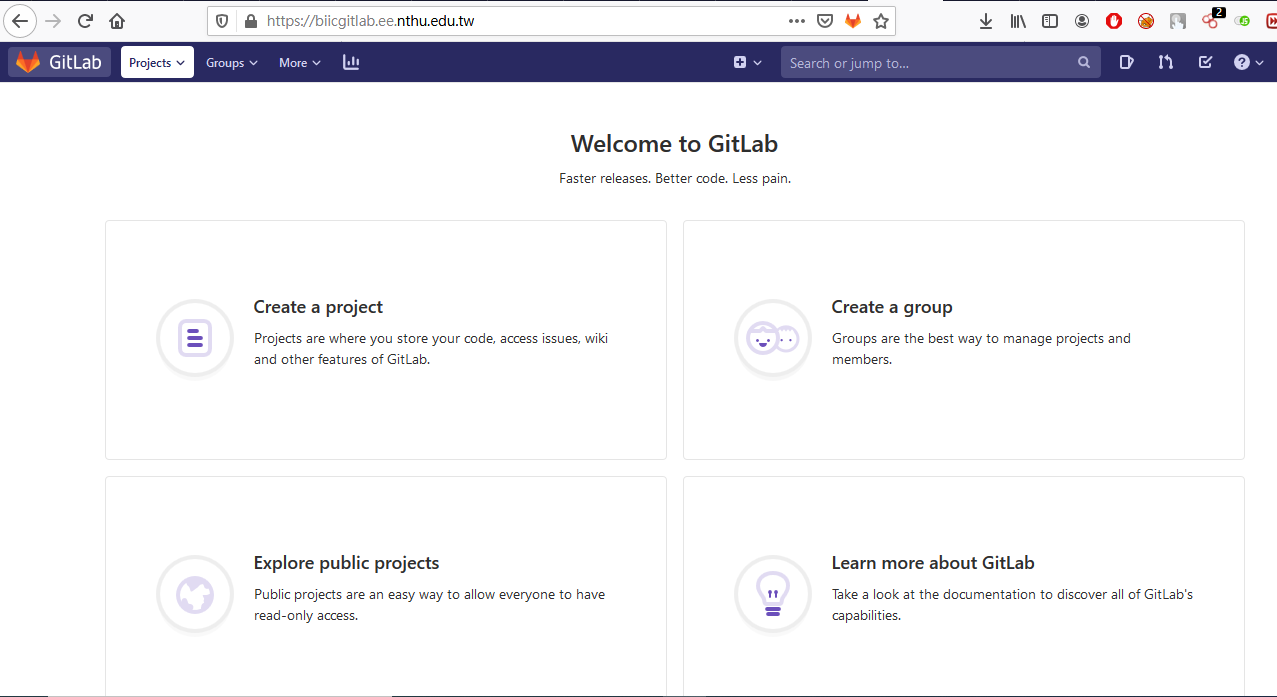Screen dimensions: 1277x697
Task: Open the browser downloads arrow
Action: tap(986, 20)
